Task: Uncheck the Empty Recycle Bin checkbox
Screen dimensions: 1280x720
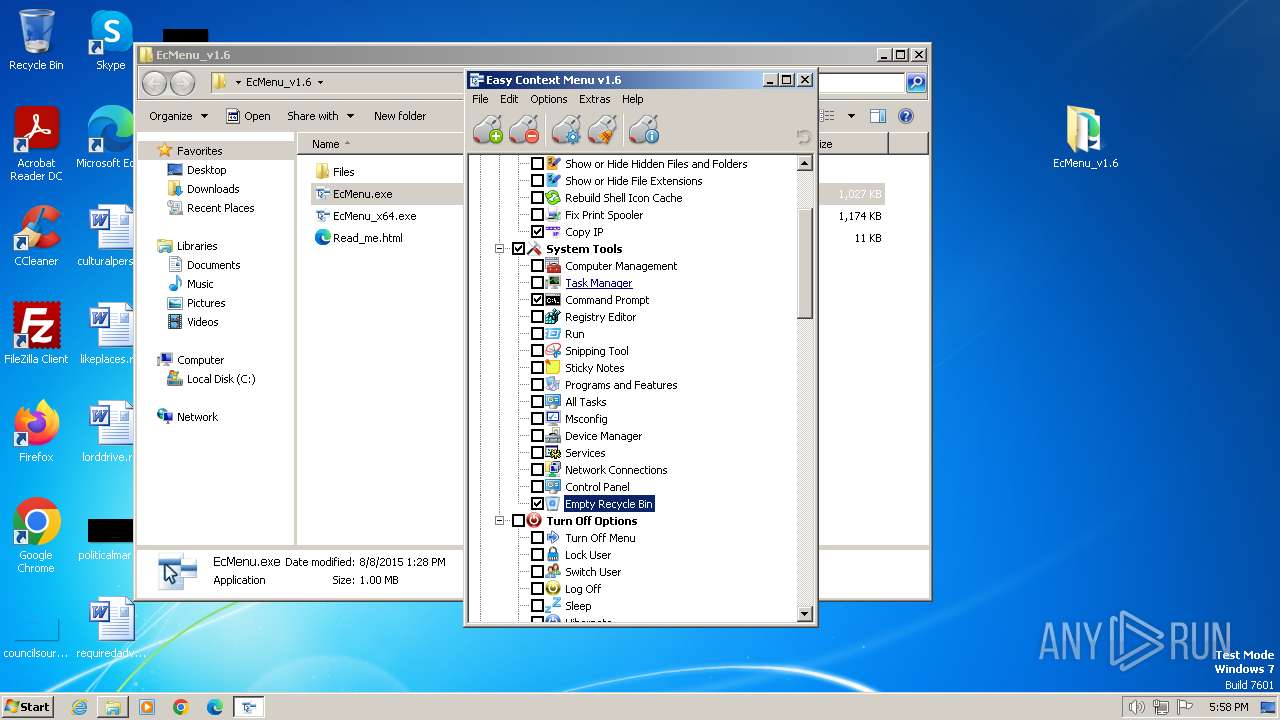Action: (537, 504)
